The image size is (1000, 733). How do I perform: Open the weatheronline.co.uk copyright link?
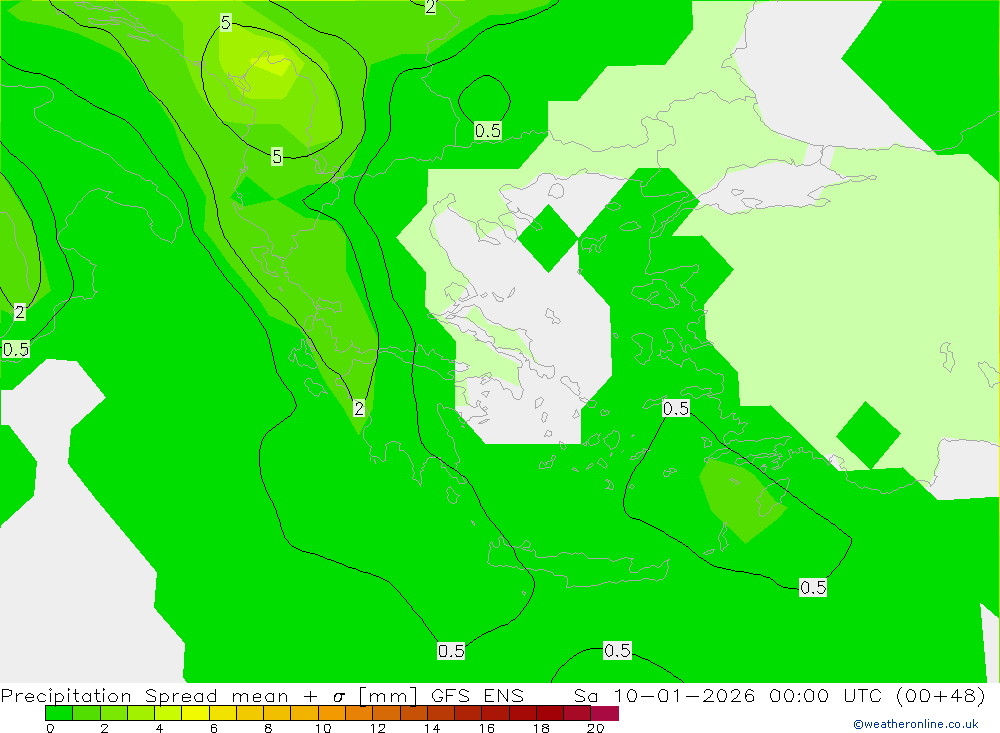coord(916,724)
